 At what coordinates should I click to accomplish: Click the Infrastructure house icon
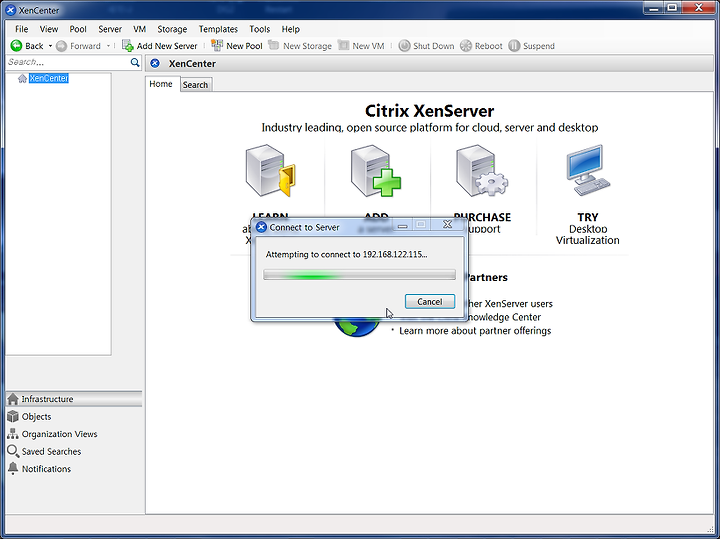[13, 399]
